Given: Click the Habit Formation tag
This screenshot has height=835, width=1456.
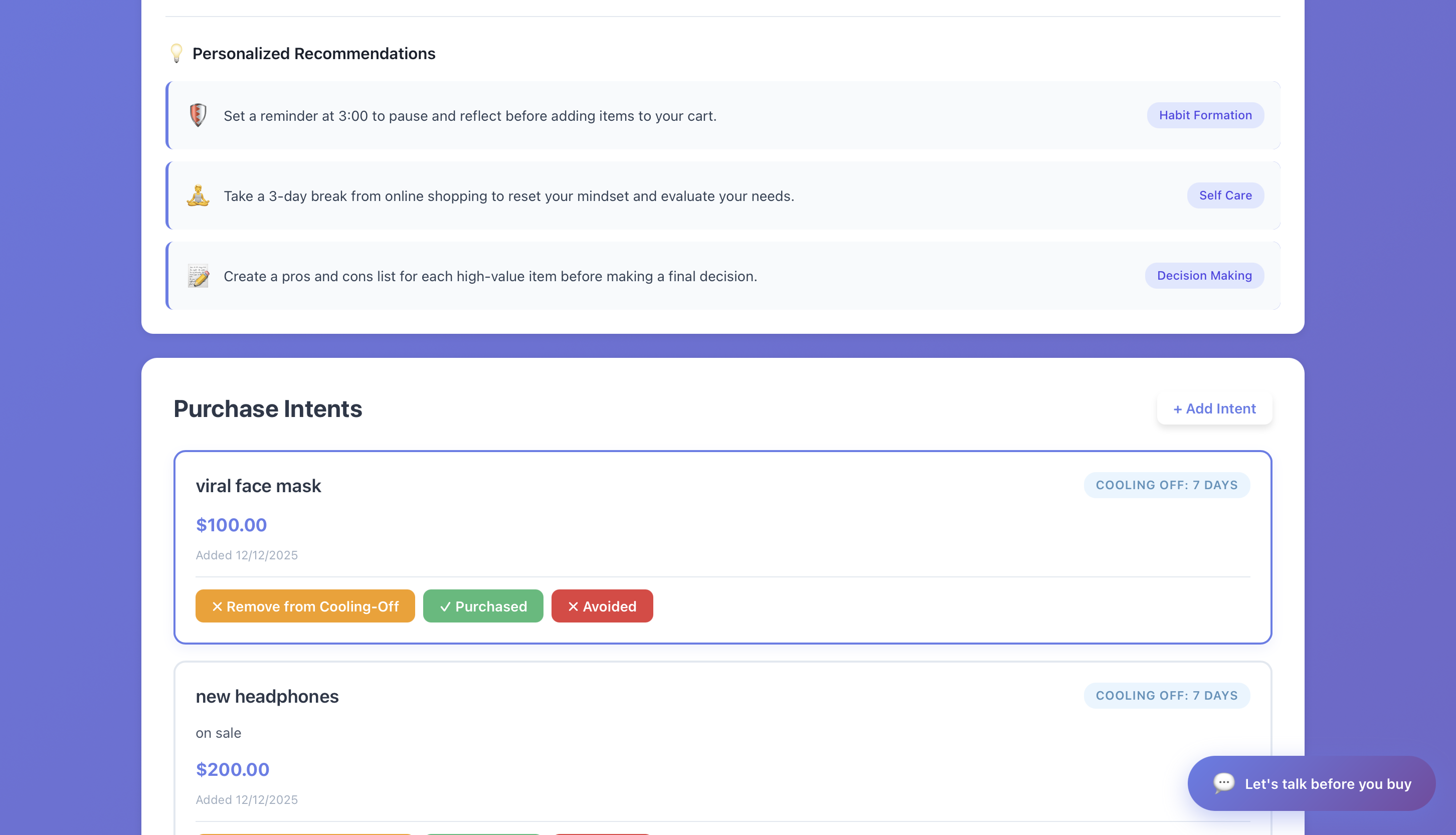Looking at the screenshot, I should [x=1205, y=115].
